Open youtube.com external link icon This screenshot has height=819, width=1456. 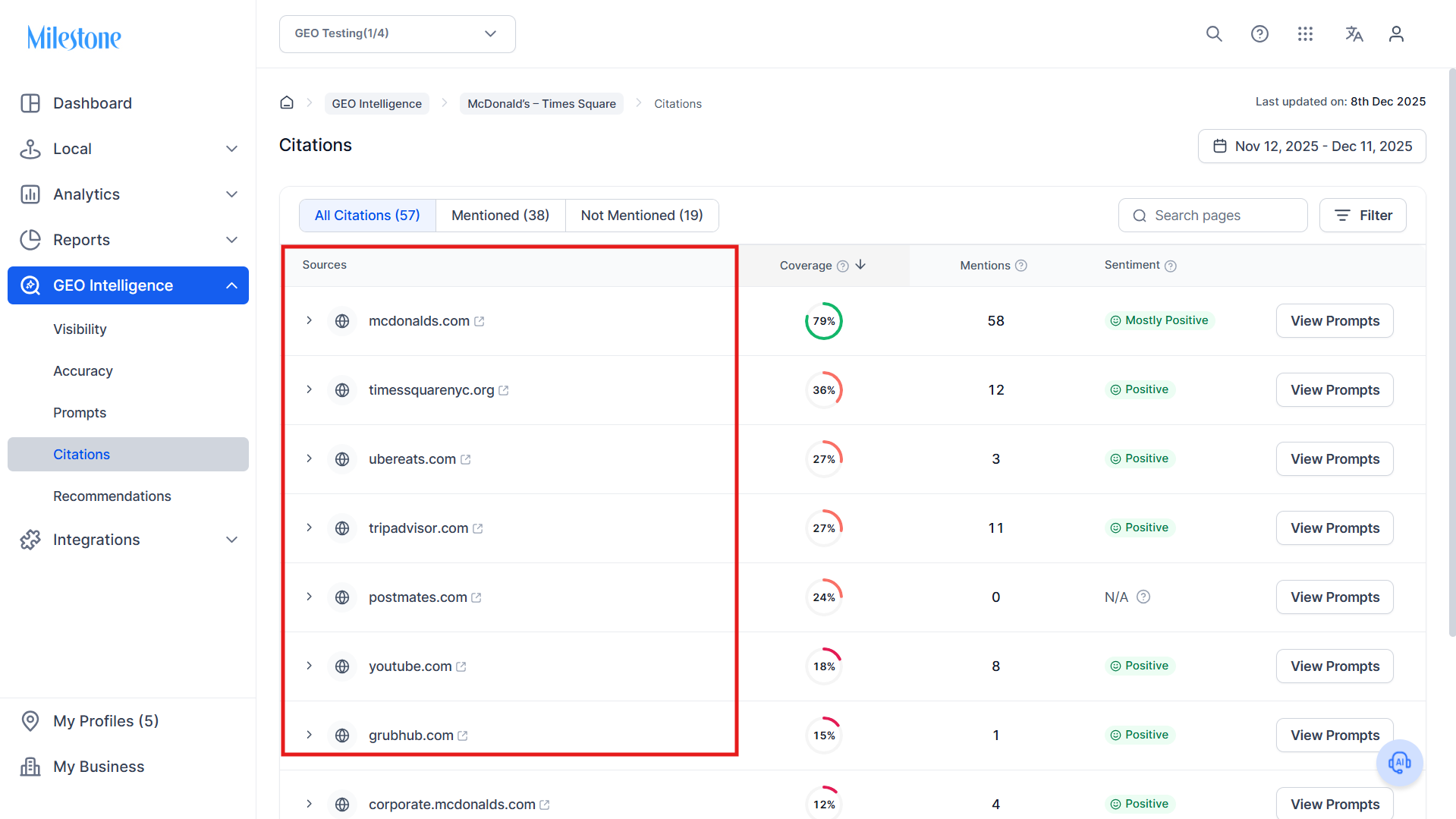[x=461, y=667]
